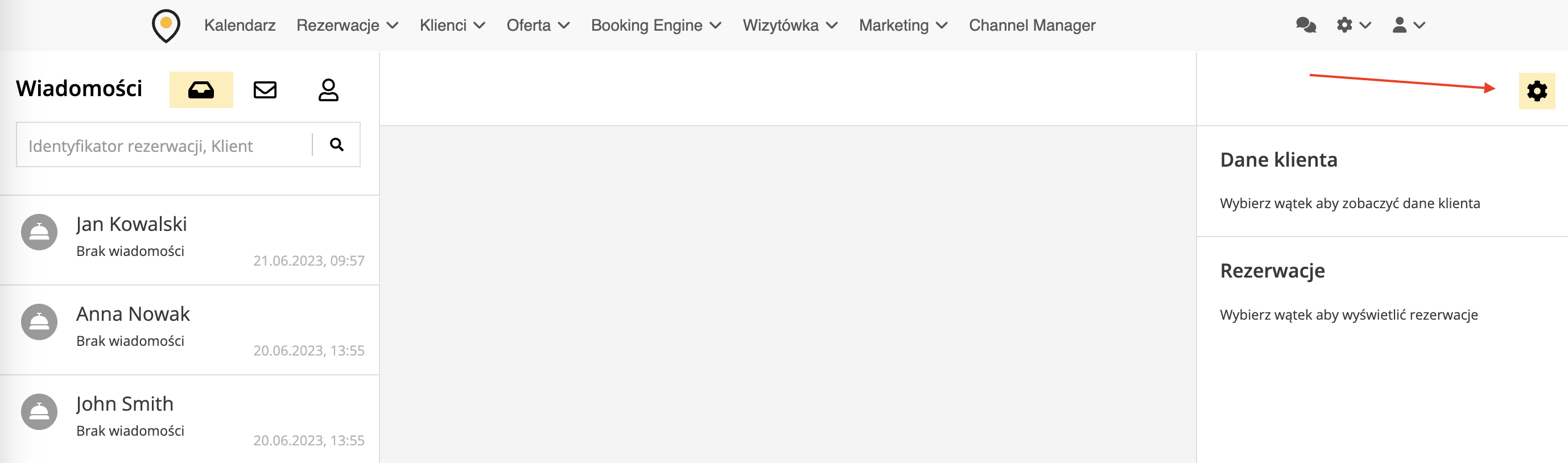Expand the Klienci dropdown menu
Screen dimensions: 1568x463
tap(452, 26)
